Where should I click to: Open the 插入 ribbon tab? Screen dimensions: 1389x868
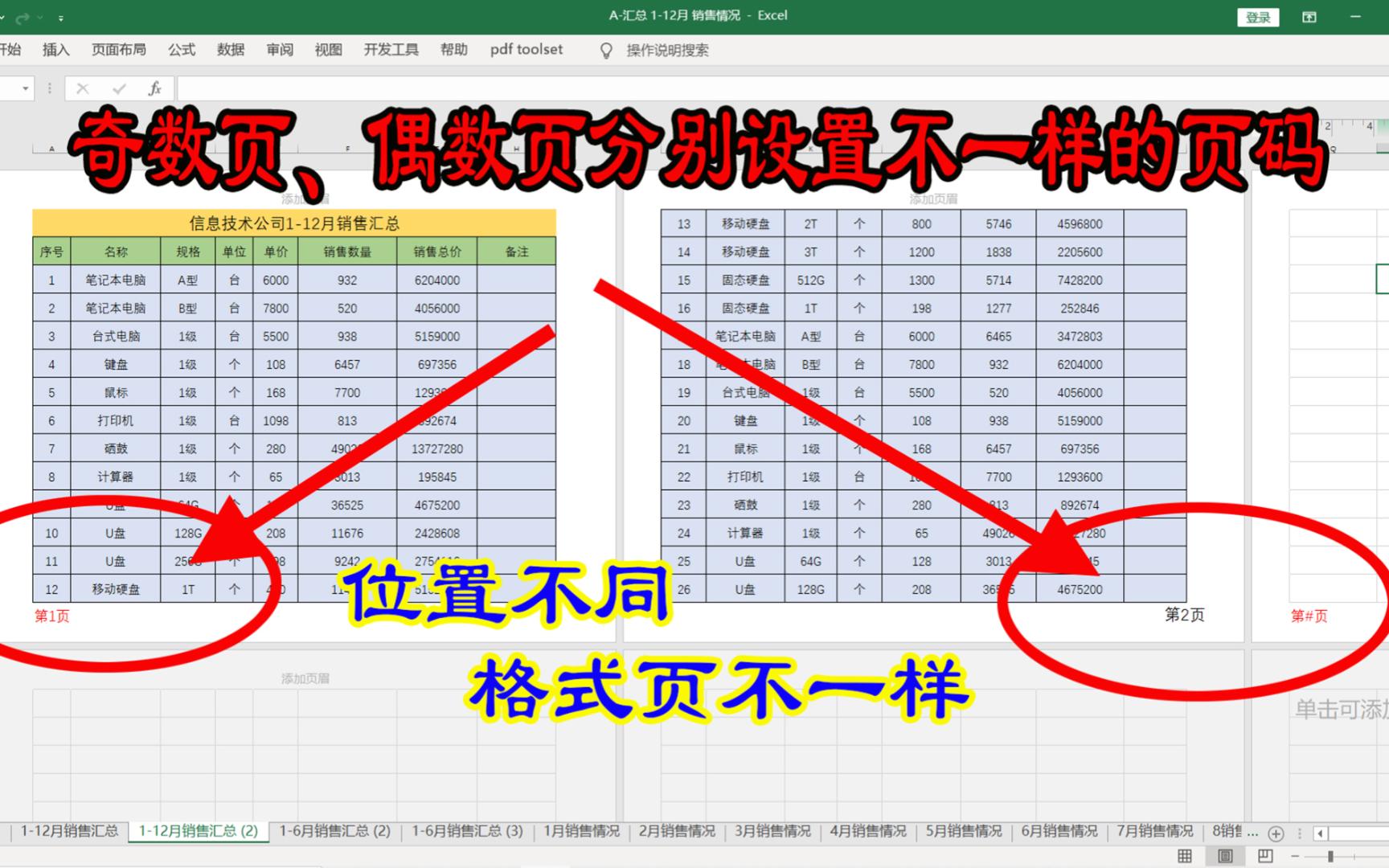pyautogui.click(x=55, y=50)
